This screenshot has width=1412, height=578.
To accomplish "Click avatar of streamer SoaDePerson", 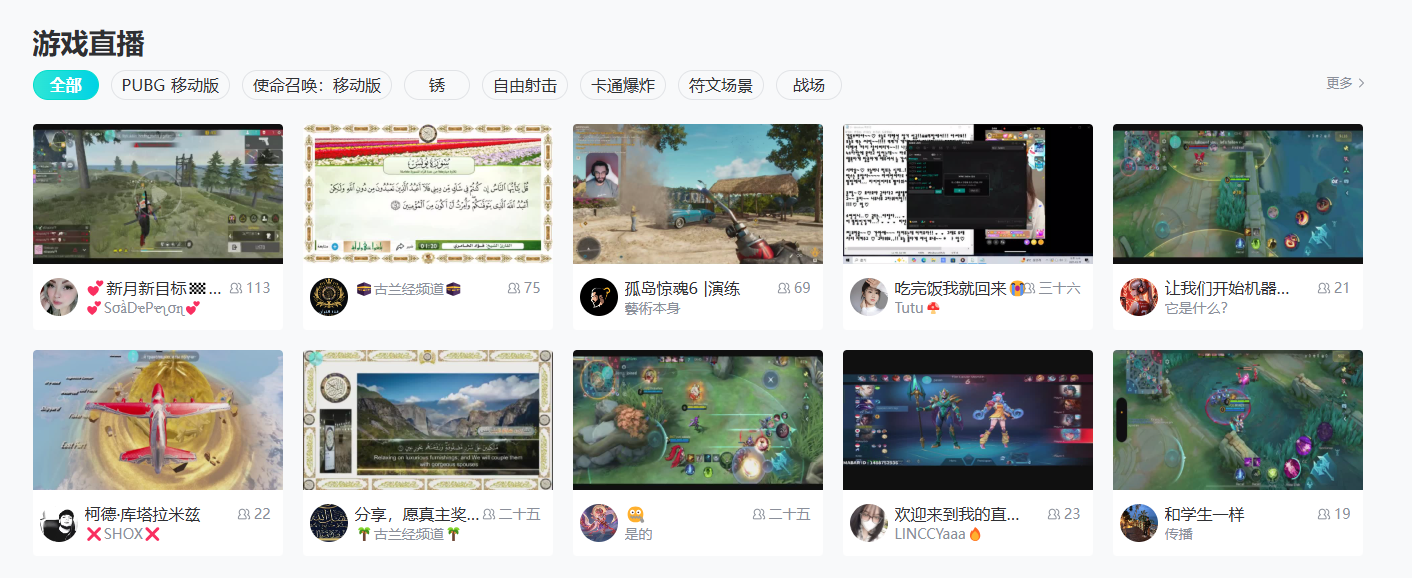I will [59, 297].
